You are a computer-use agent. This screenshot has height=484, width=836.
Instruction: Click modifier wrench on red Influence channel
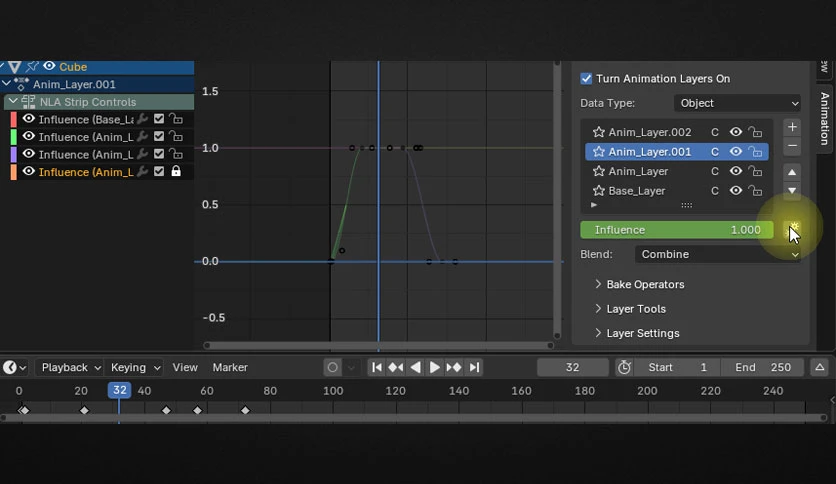142,119
